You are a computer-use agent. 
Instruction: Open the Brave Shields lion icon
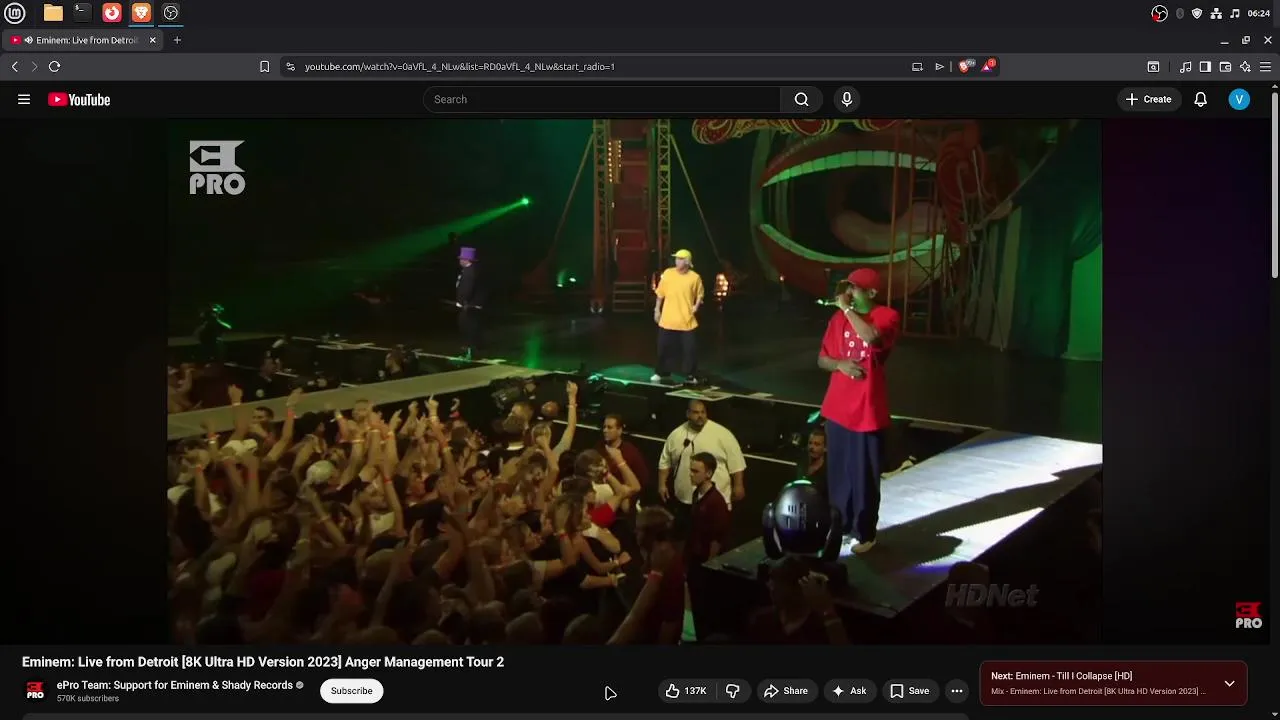[964, 66]
